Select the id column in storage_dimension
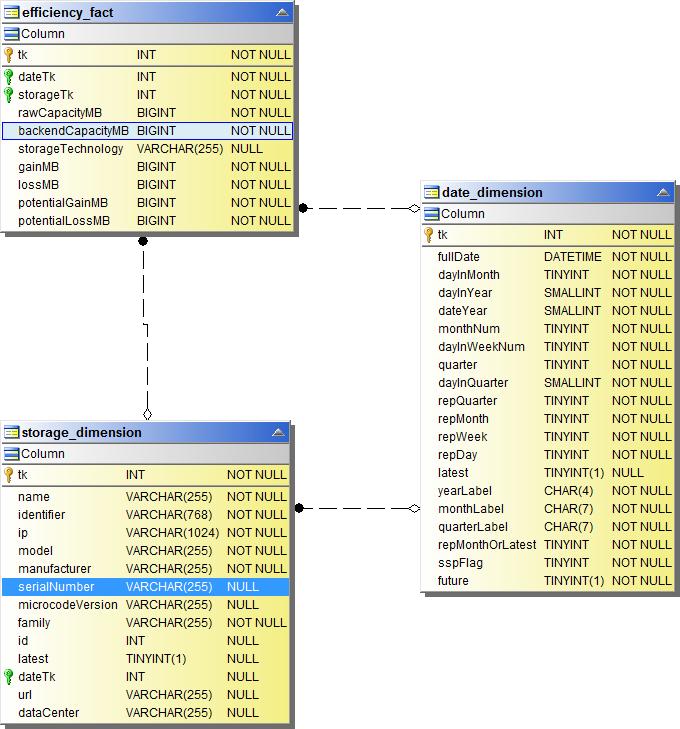Viewport: 680px width, 729px height. (x=145, y=641)
